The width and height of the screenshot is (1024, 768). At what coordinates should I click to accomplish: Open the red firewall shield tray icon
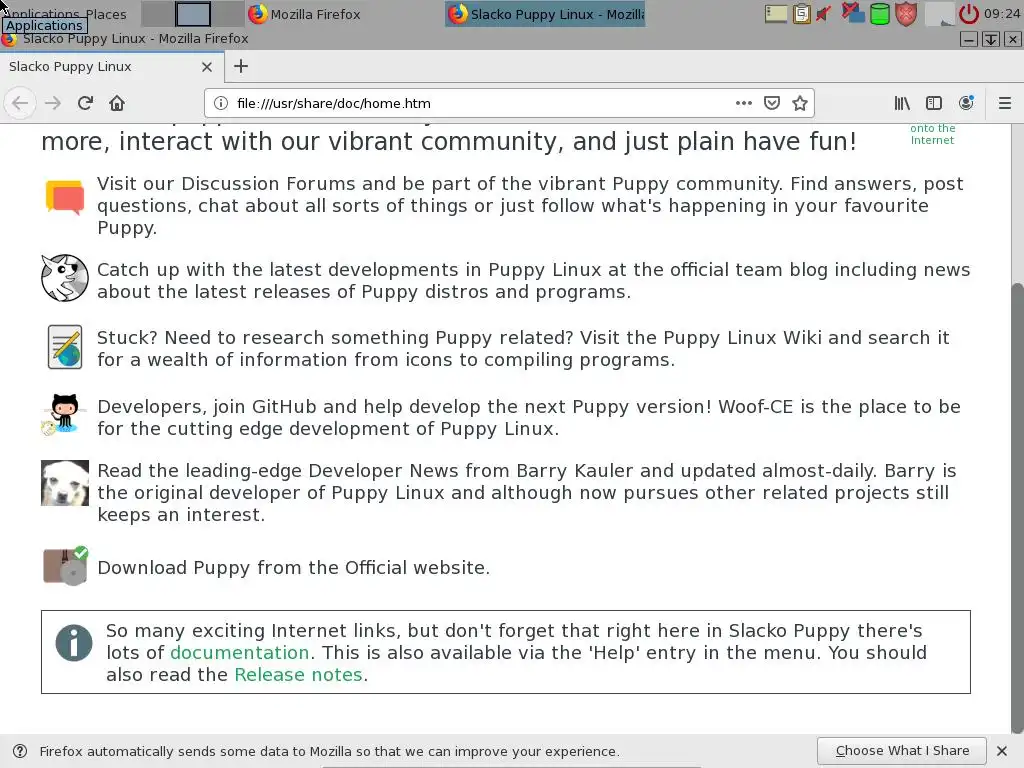(x=906, y=14)
